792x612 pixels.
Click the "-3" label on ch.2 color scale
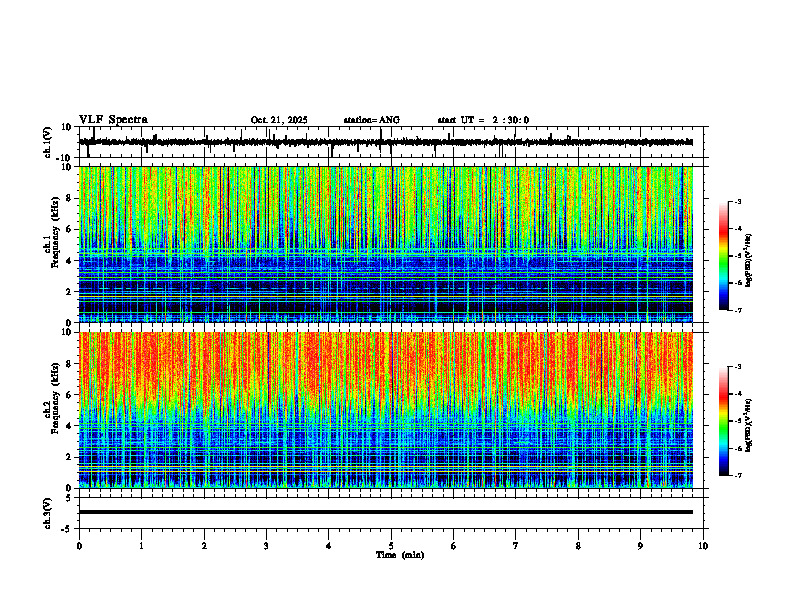[x=738, y=367]
